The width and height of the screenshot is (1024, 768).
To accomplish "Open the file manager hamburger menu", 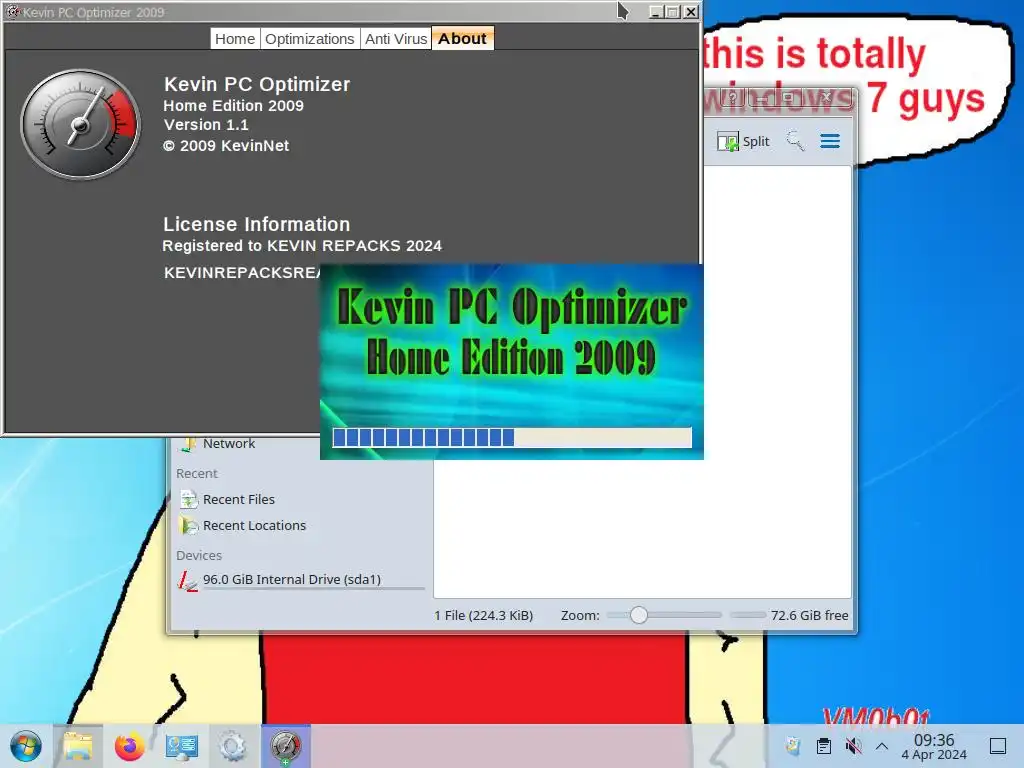I will pos(830,141).
